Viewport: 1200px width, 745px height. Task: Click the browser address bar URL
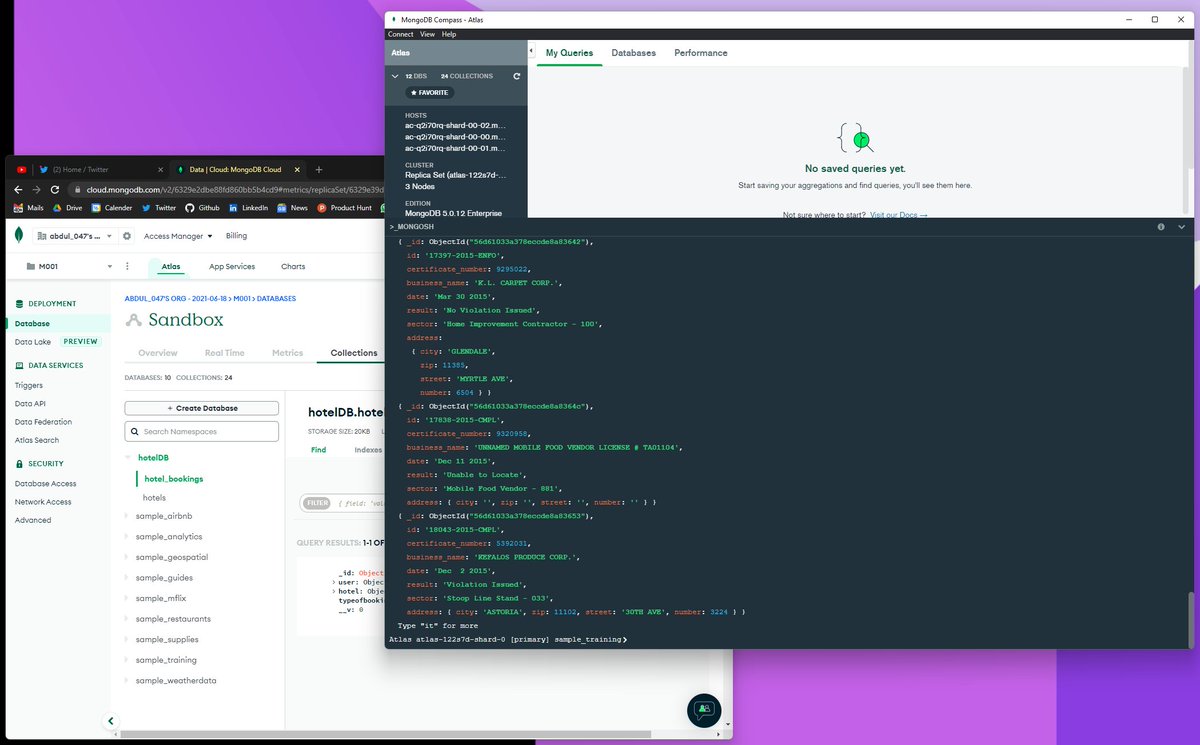235,189
